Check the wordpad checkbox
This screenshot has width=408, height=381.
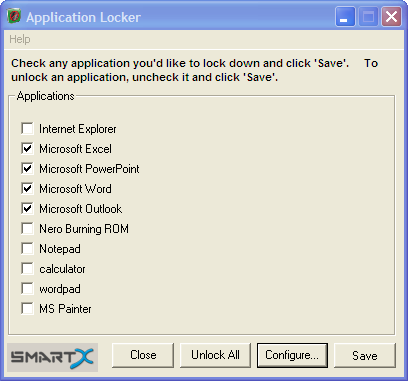point(27,288)
